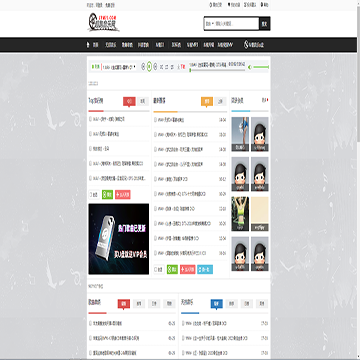This screenshot has width=360, height=360.
Task: Click the site logo in the header
Action: [104, 23]
